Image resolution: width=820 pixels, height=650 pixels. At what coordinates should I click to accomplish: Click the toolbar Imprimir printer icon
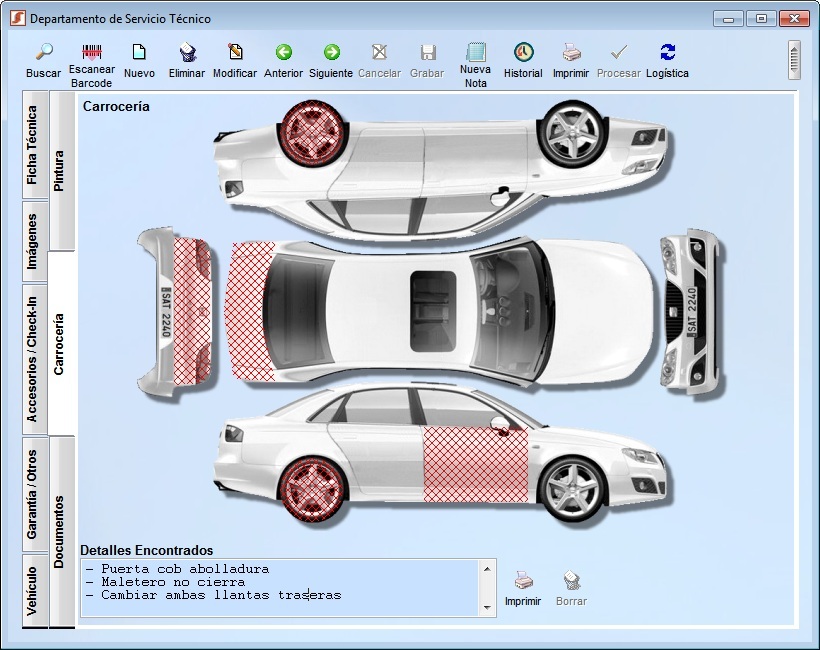coord(571,53)
